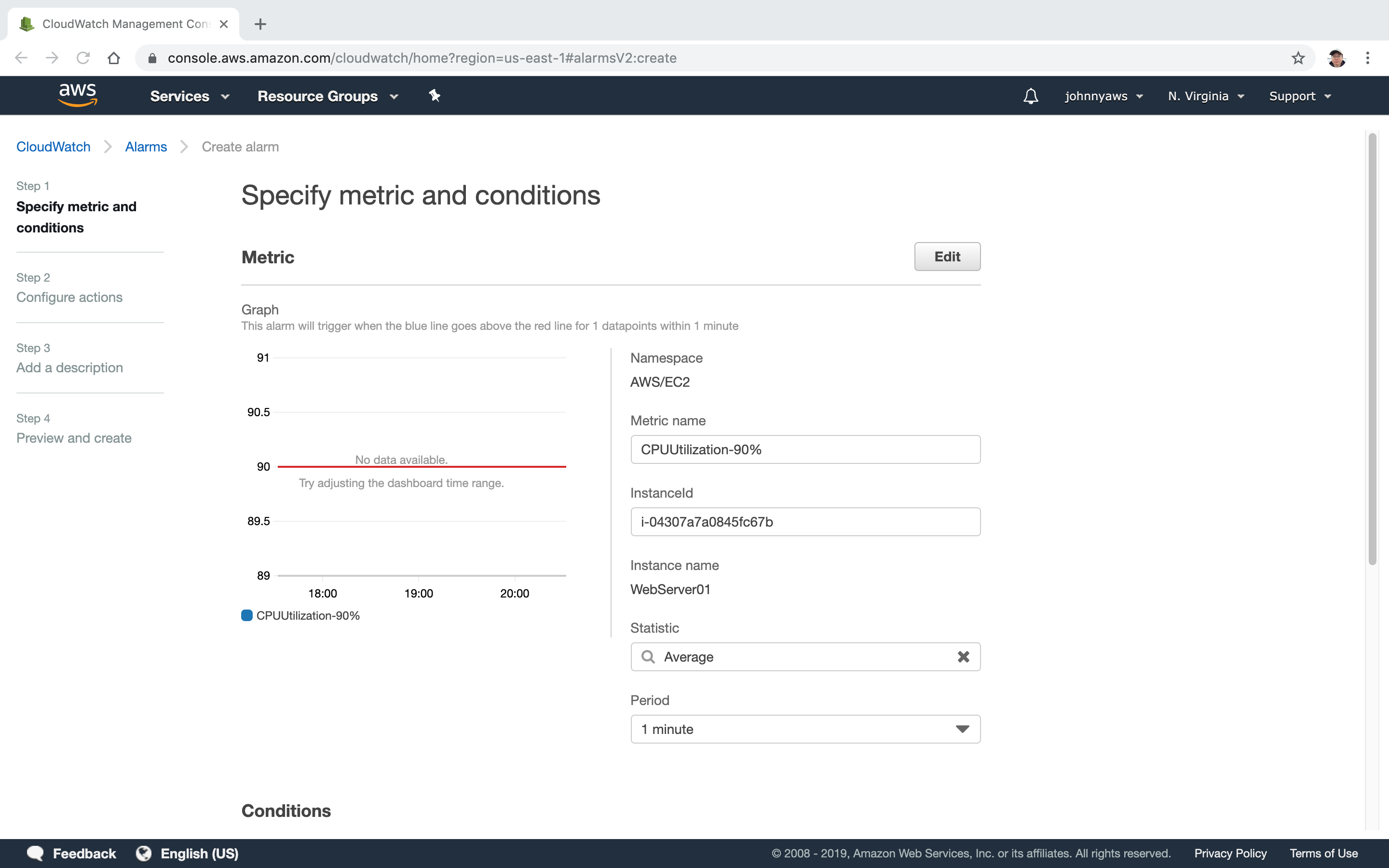Open the Chrome profile avatar

(x=1336, y=58)
